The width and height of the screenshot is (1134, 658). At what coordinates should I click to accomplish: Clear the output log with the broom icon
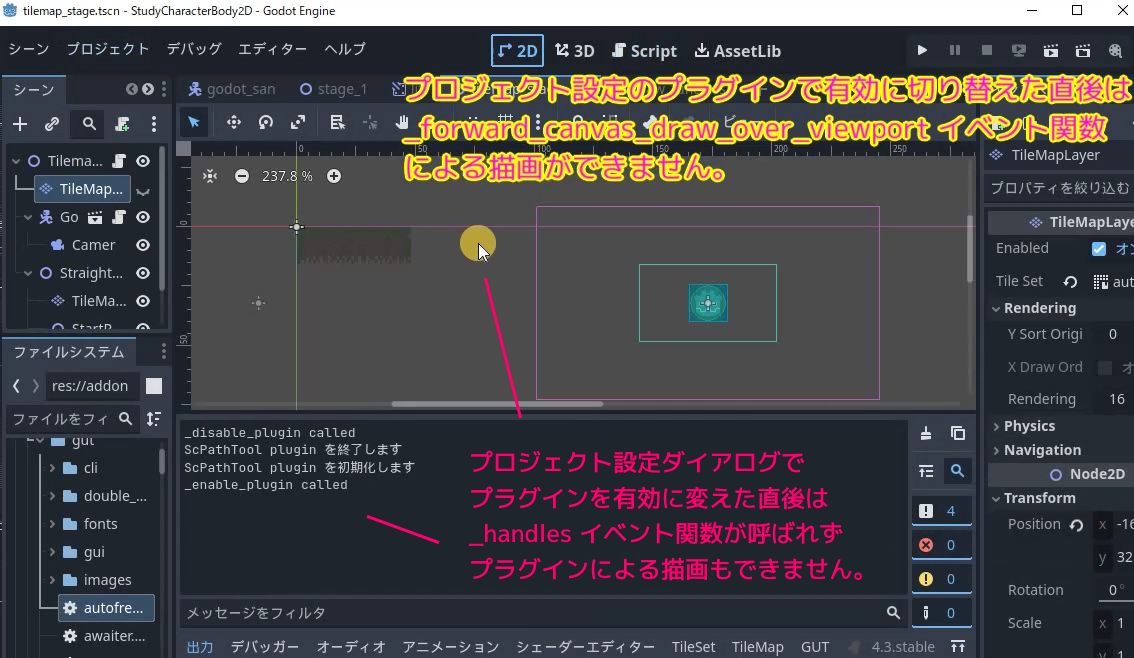point(926,434)
